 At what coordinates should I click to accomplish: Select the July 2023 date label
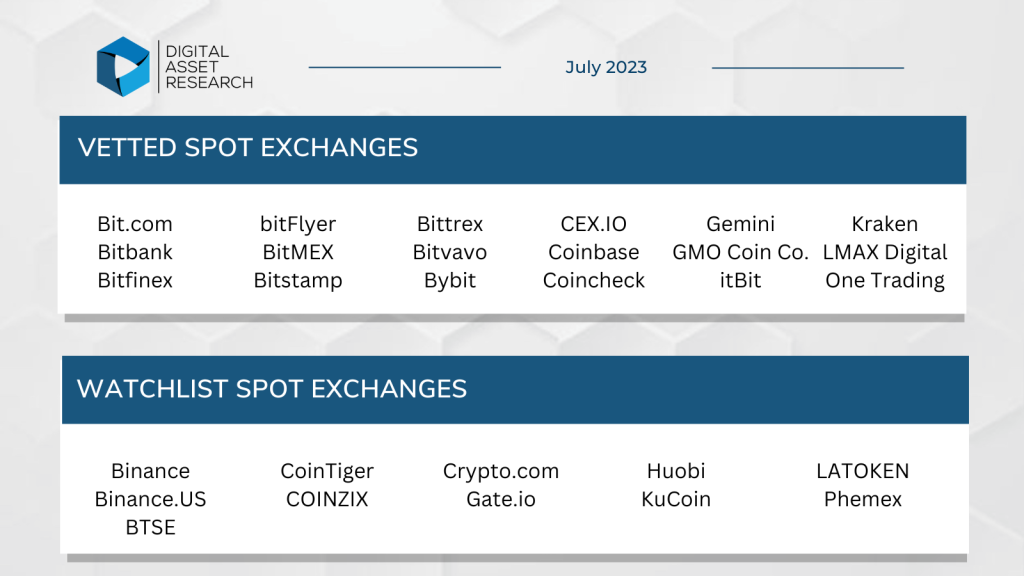tap(606, 67)
